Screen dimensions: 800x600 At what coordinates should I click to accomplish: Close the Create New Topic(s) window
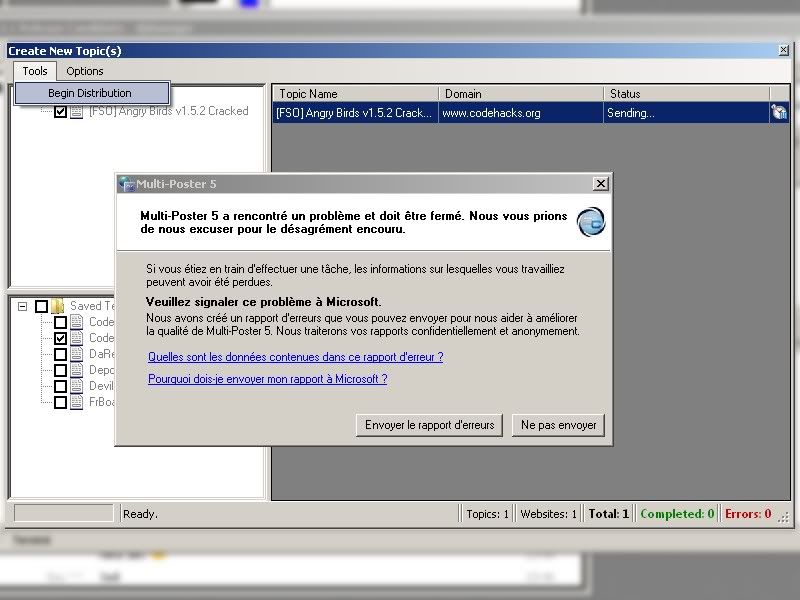coord(784,50)
